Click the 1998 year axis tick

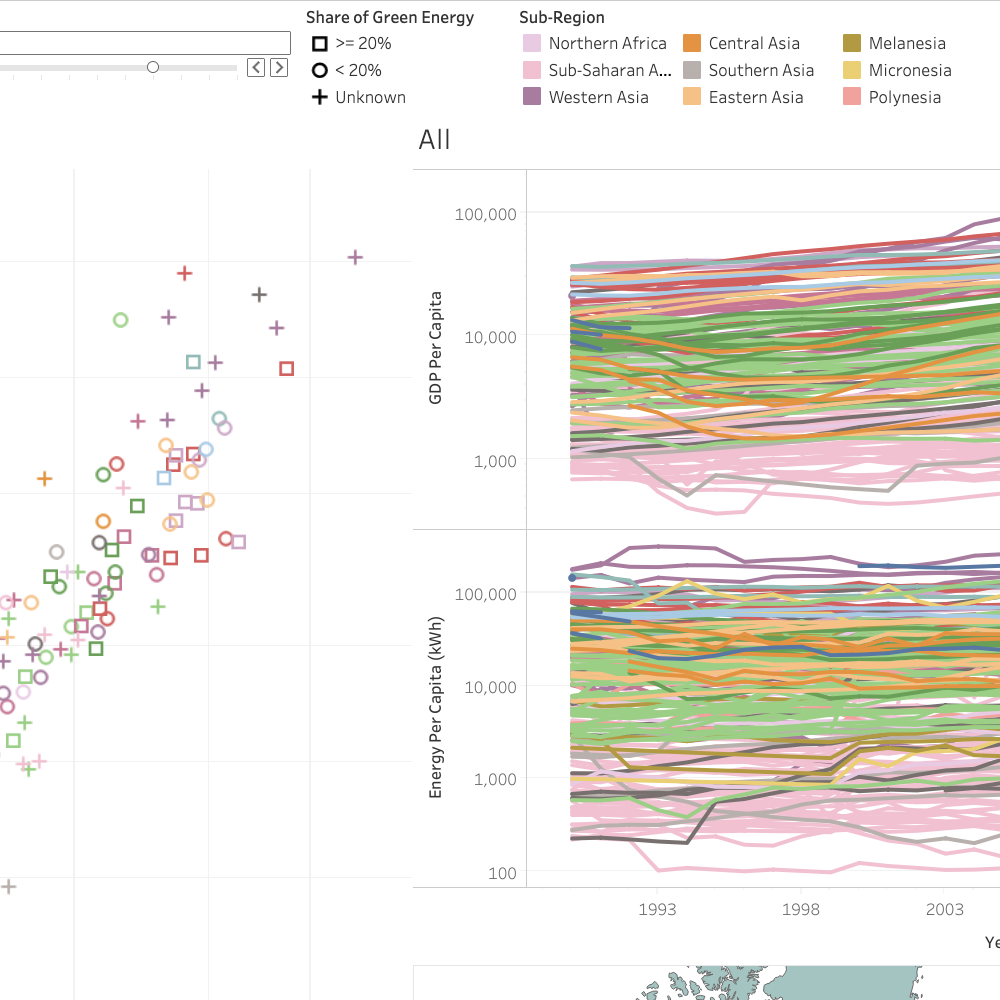click(800, 909)
